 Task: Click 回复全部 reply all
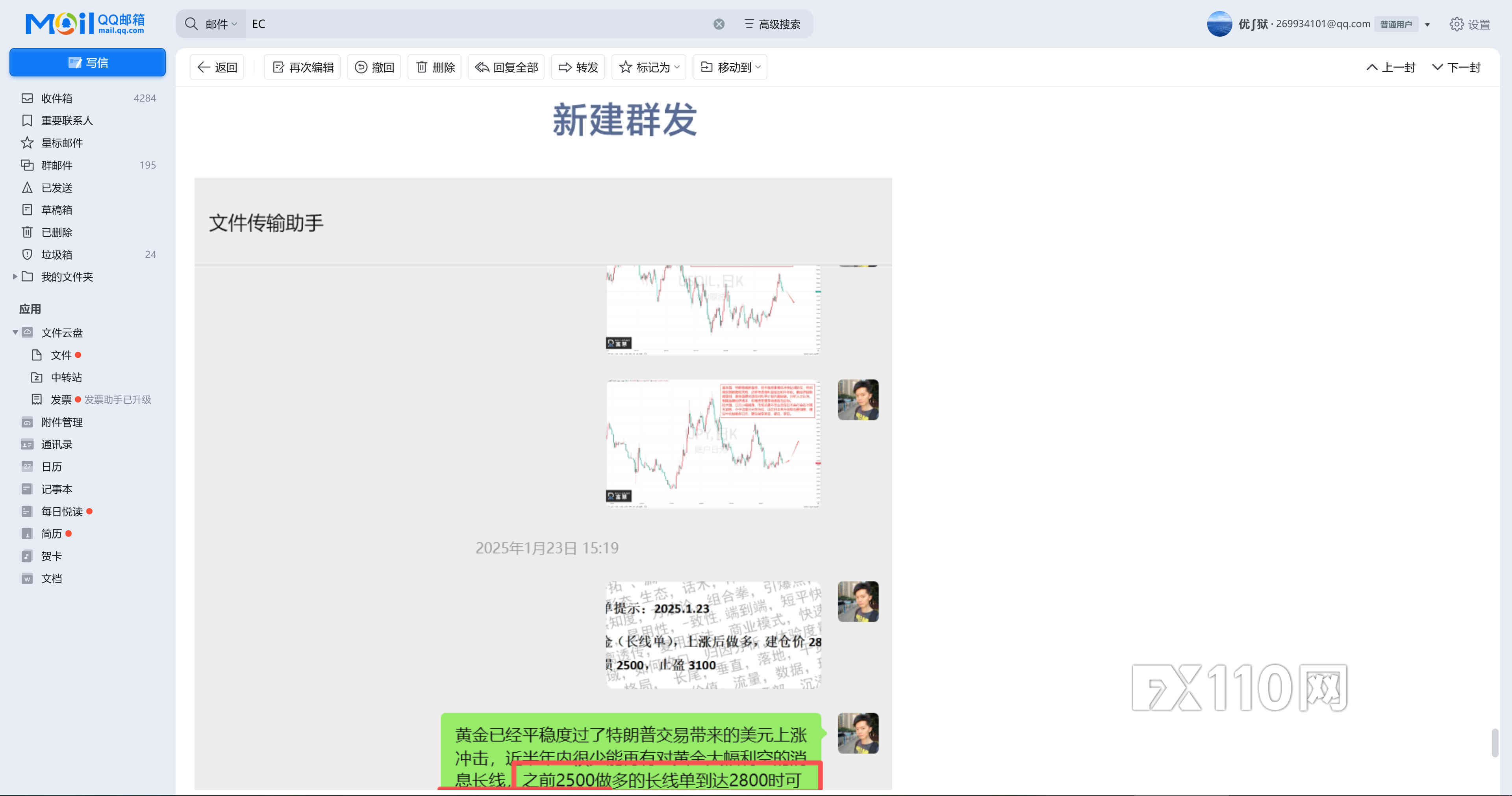[x=506, y=67]
